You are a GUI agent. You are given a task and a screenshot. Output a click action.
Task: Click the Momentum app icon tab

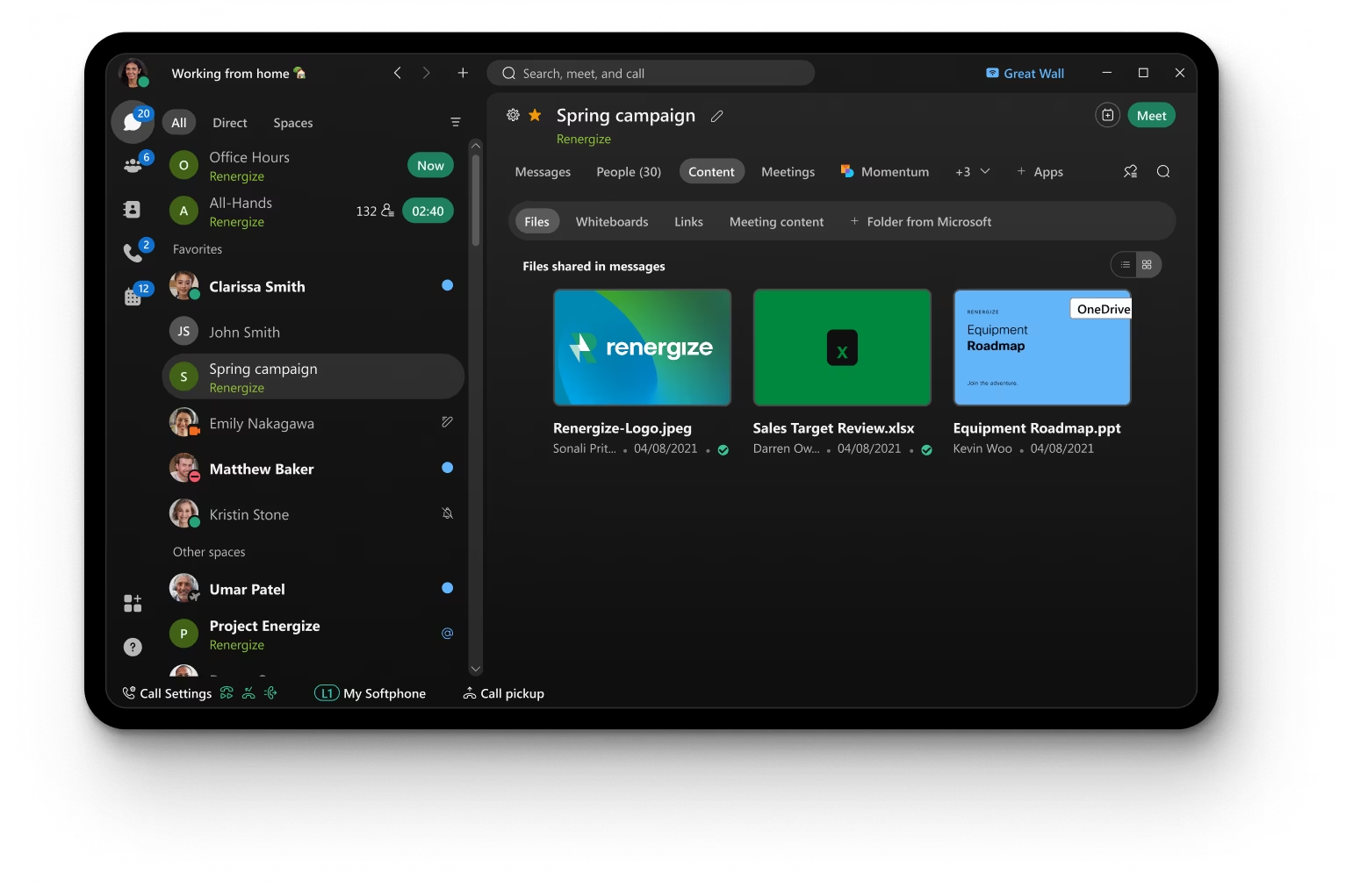point(847,171)
